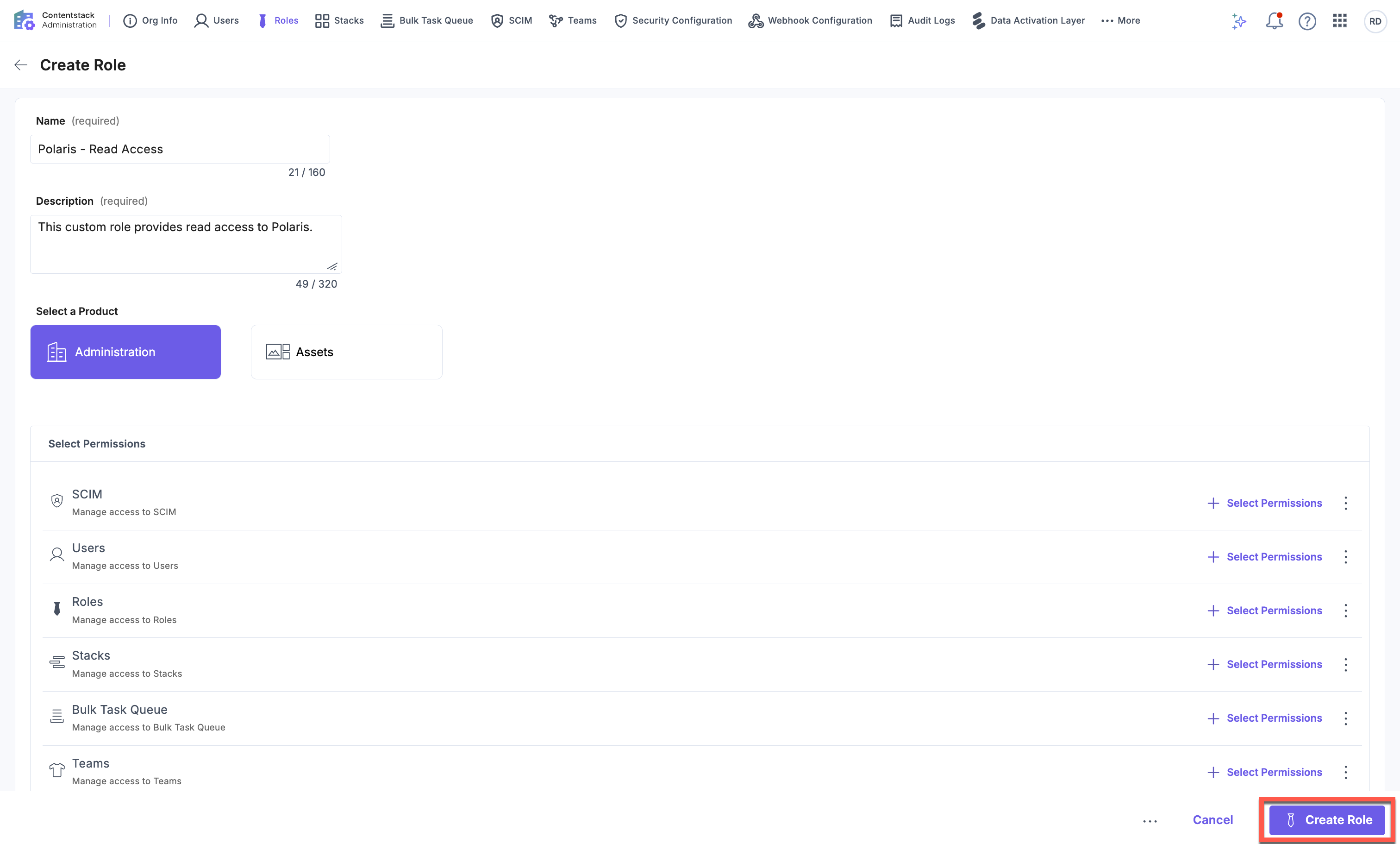Click the back arrow beside Create Role
1400x844 pixels.
point(21,65)
